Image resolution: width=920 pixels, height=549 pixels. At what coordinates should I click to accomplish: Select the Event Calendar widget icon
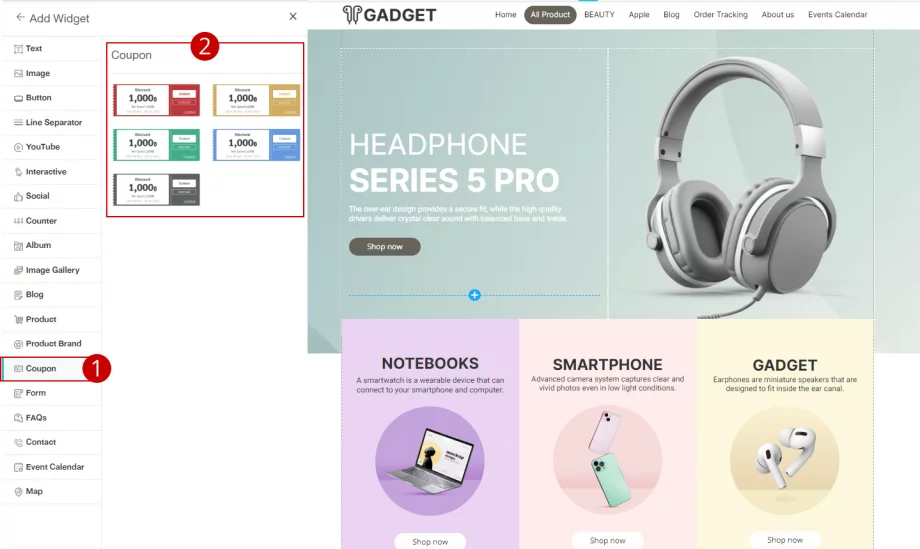[x=18, y=467]
